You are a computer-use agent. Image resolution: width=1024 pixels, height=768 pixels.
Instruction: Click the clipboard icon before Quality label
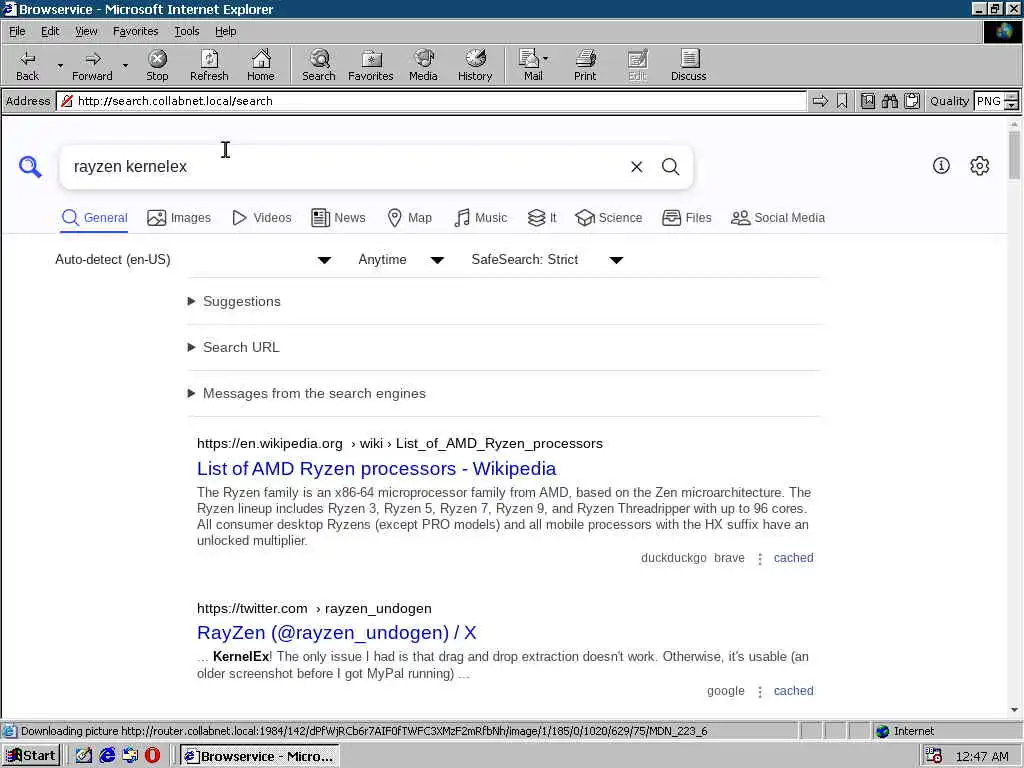click(x=912, y=101)
